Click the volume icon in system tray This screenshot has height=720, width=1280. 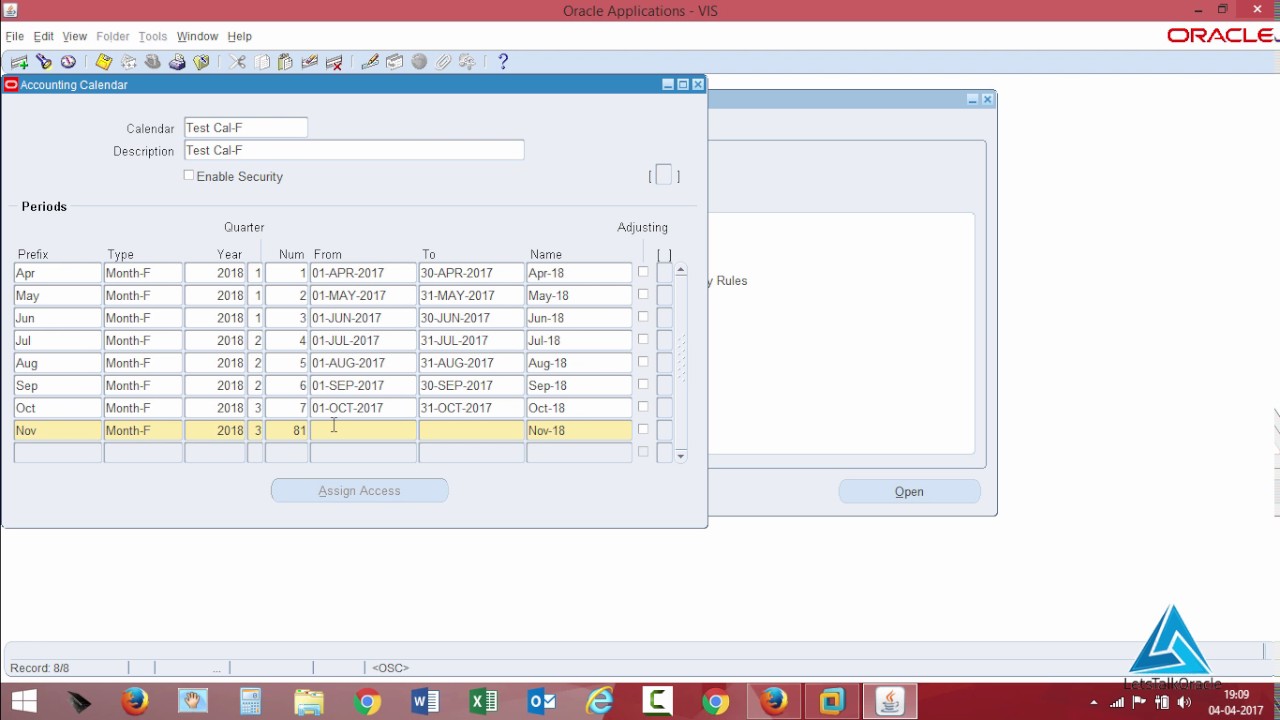[1185, 702]
